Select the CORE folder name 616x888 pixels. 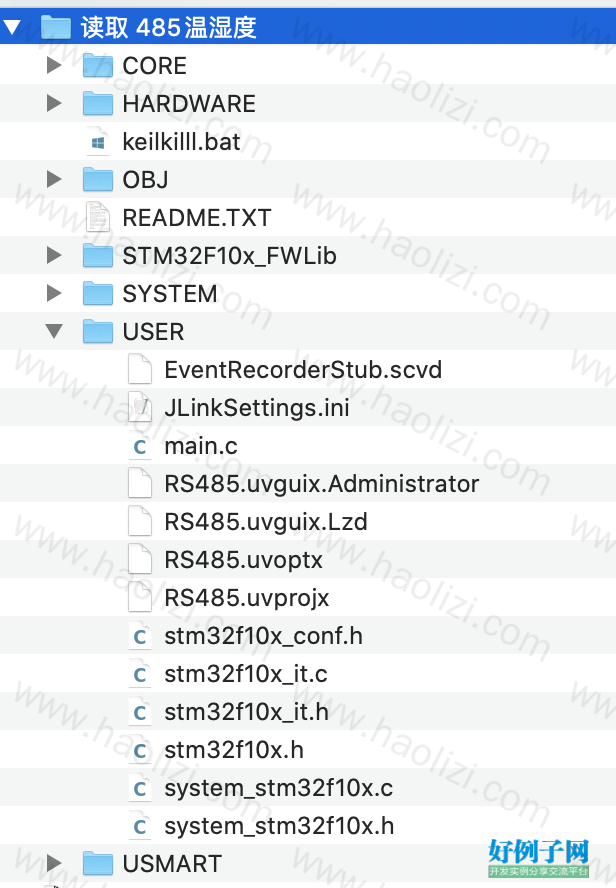155,66
